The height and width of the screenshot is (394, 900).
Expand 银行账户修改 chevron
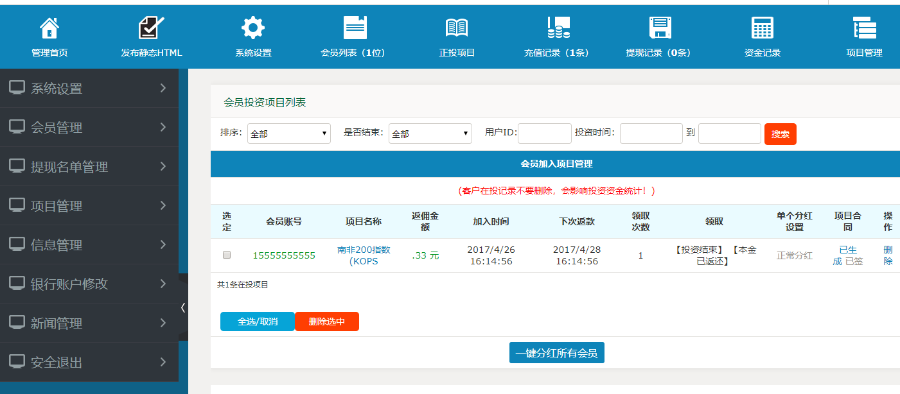163,283
